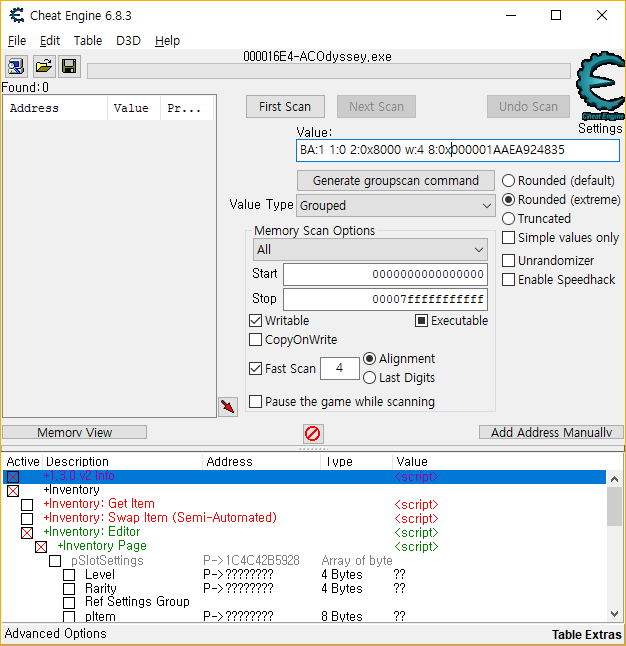Viewport: 626px width, 646px height.
Task: Select the +Inventory: Get Item row
Action: coord(304,504)
